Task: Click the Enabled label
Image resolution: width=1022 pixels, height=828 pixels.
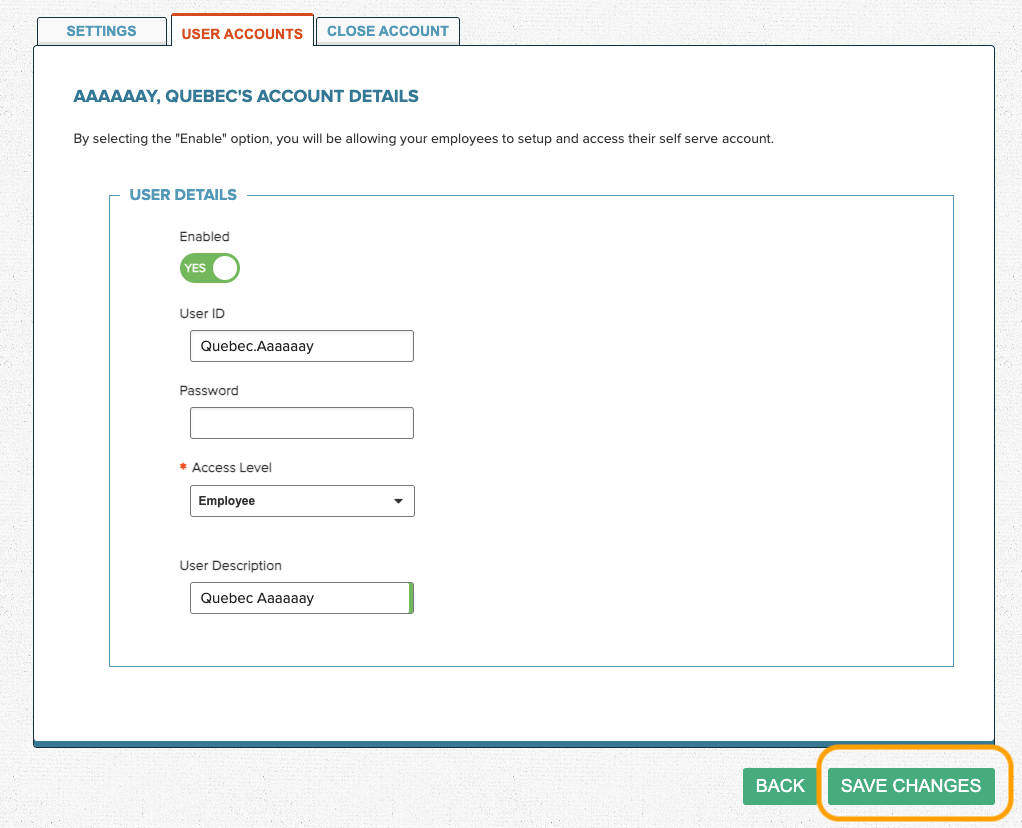Action: click(205, 237)
